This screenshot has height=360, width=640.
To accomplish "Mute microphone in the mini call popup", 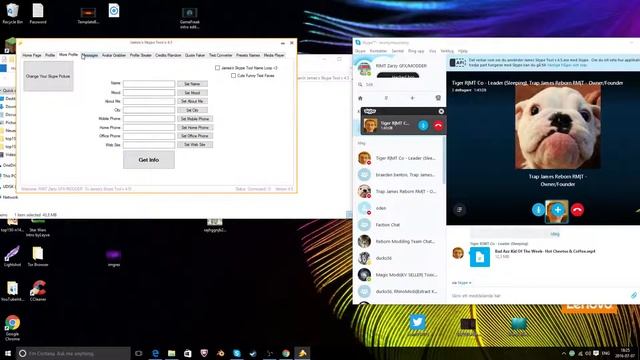I will tap(423, 125).
